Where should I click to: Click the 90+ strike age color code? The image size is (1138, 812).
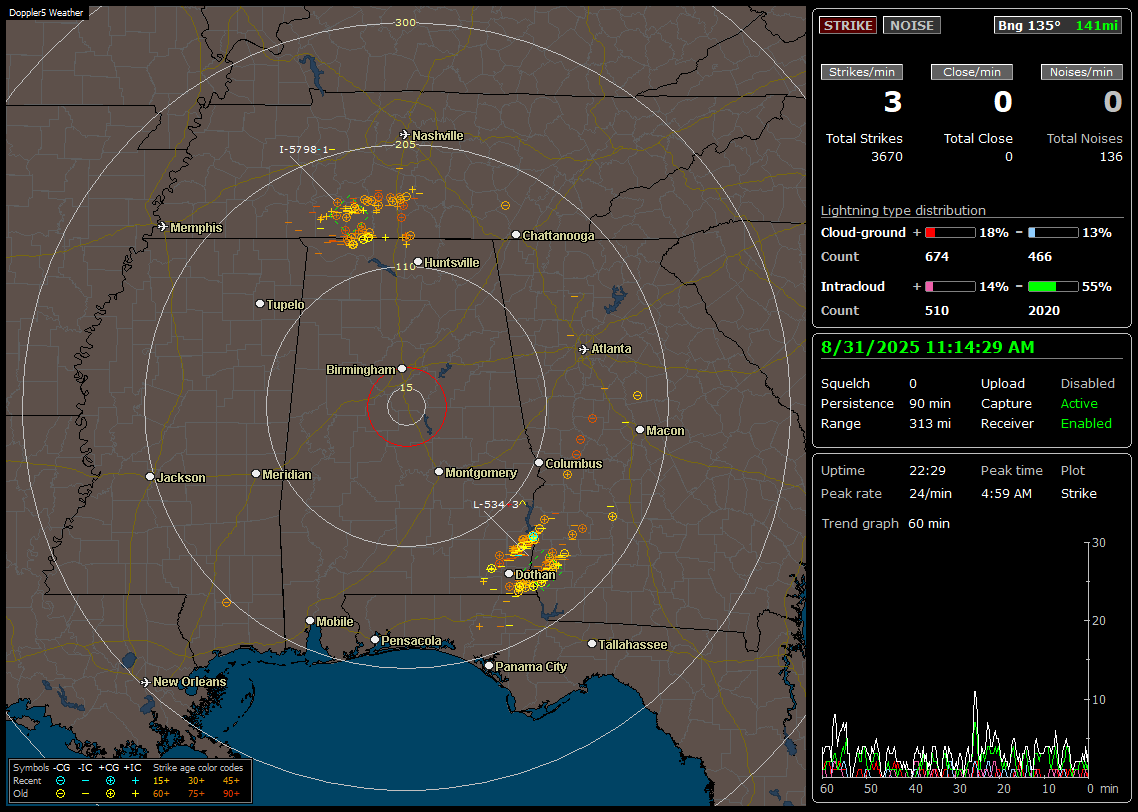tap(232, 794)
